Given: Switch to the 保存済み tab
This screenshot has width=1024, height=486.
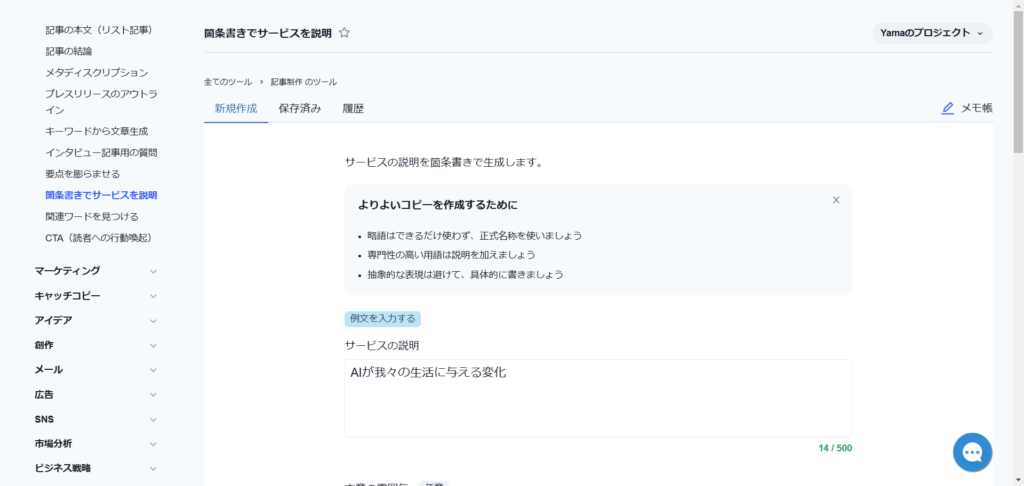Looking at the screenshot, I should coord(300,109).
